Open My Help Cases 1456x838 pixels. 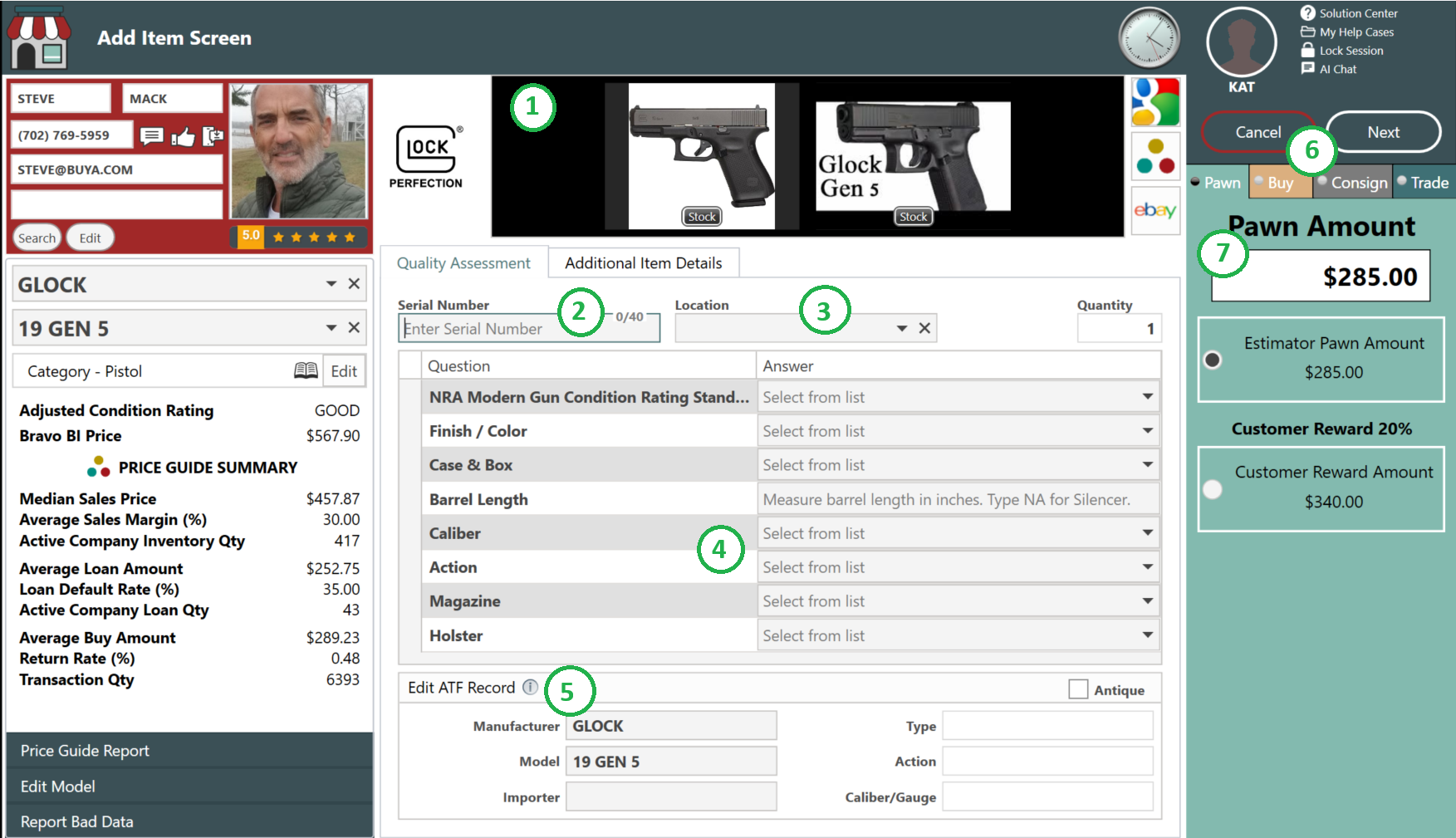click(x=1347, y=32)
